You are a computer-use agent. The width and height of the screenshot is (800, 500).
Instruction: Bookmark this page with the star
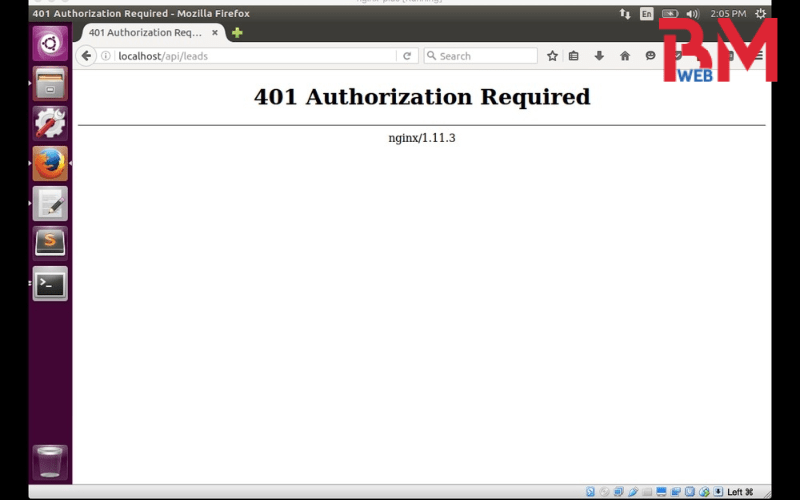552,56
